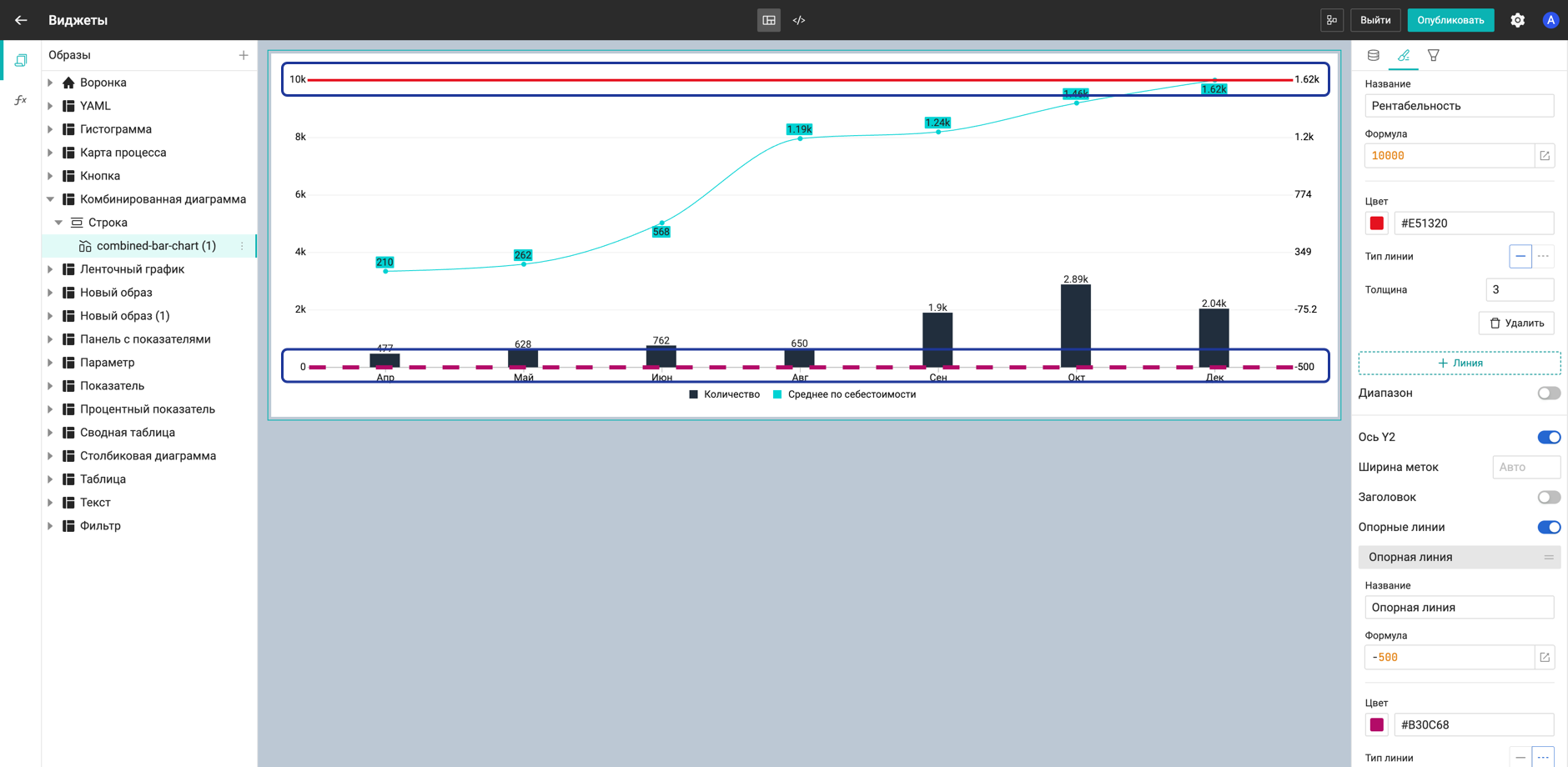Open the fx formulas sidebar section
Image resolution: width=1568 pixels, height=767 pixels.
click(x=21, y=100)
